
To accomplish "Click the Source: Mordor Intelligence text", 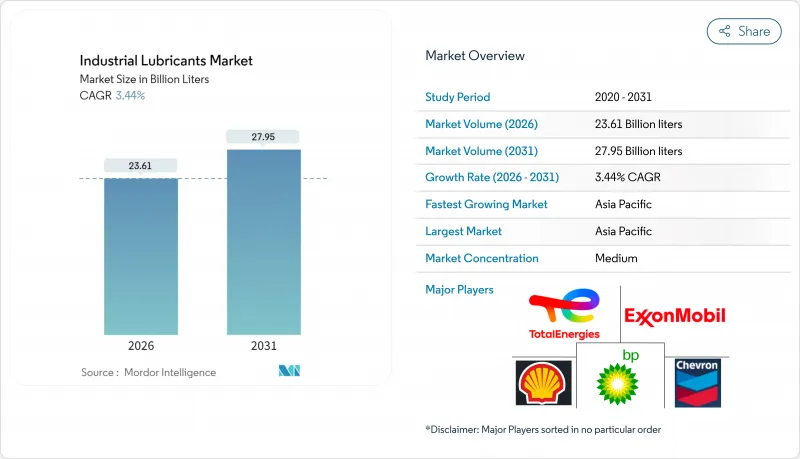I will click(x=148, y=372).
